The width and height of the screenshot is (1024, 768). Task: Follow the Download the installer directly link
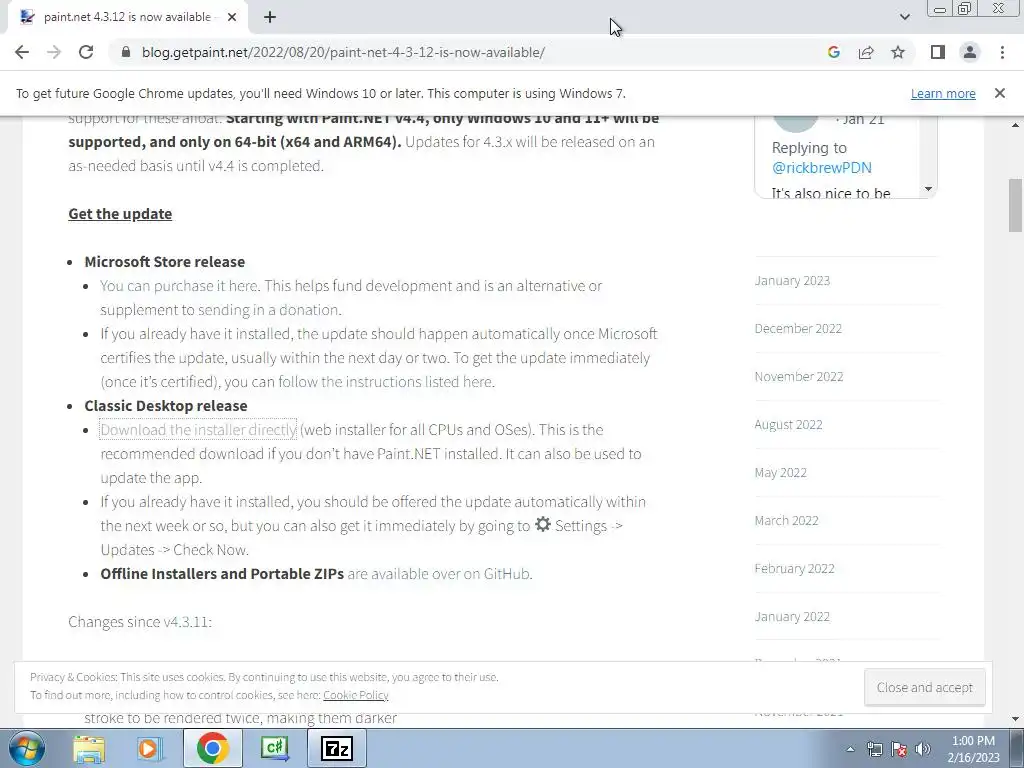[198, 430]
